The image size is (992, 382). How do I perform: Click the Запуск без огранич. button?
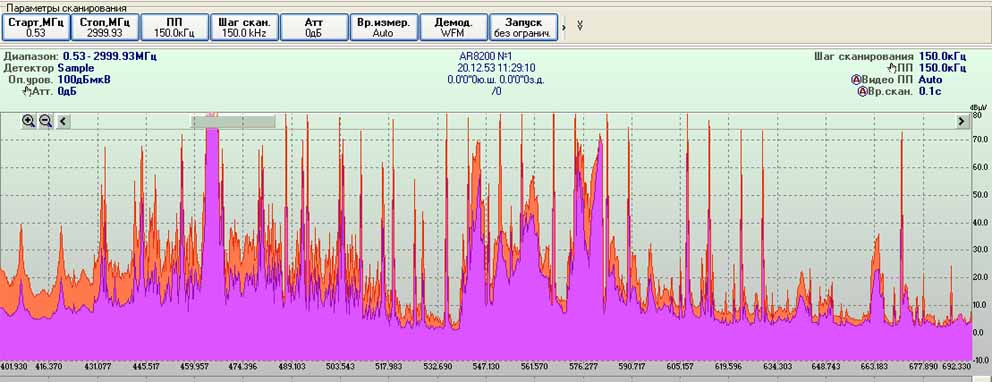pos(523,27)
